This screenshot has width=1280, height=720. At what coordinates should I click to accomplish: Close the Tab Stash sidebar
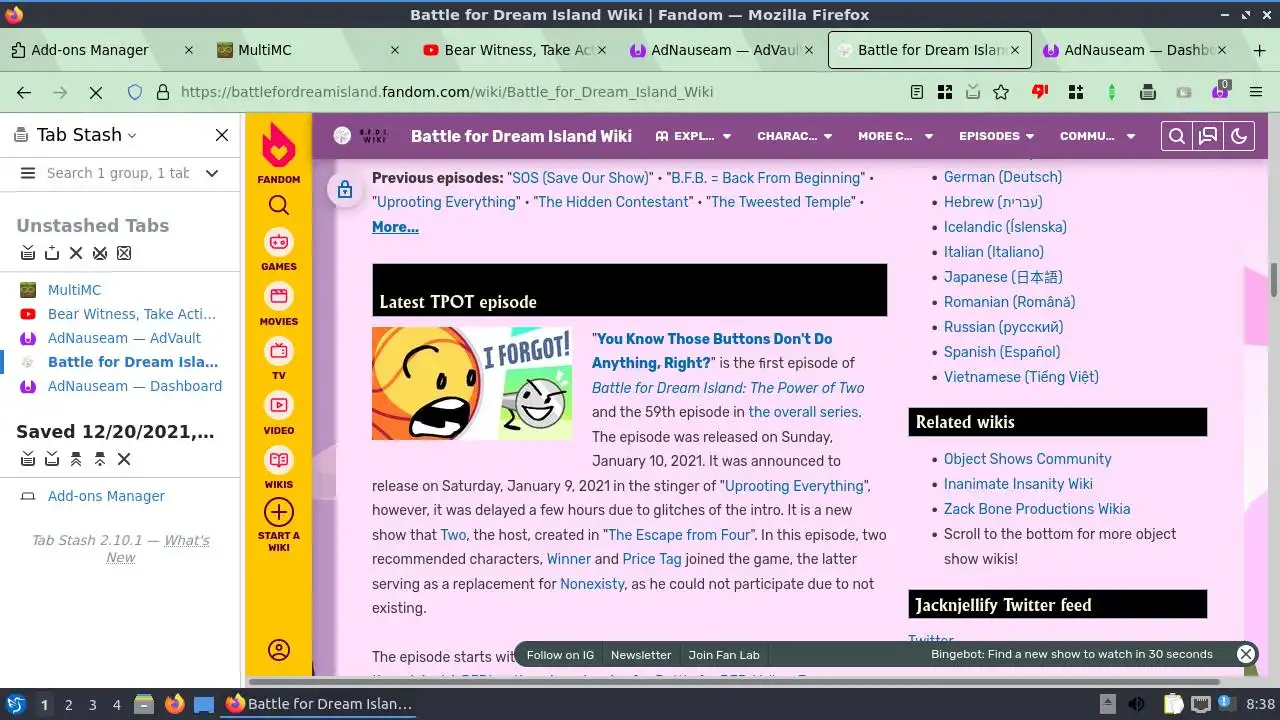point(222,135)
